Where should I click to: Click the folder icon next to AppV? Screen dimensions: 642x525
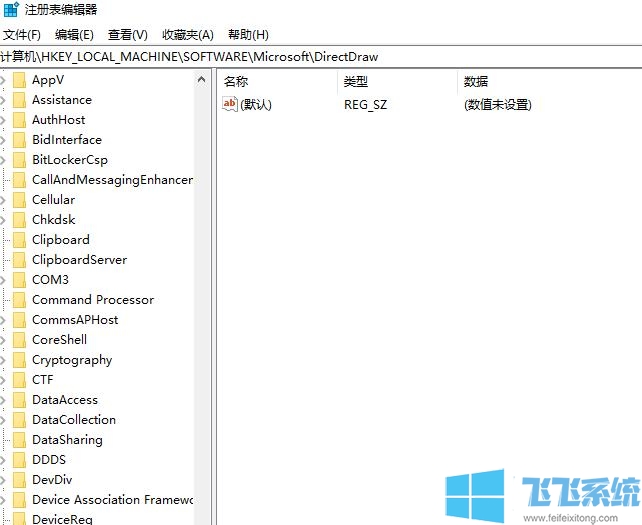click(x=19, y=80)
